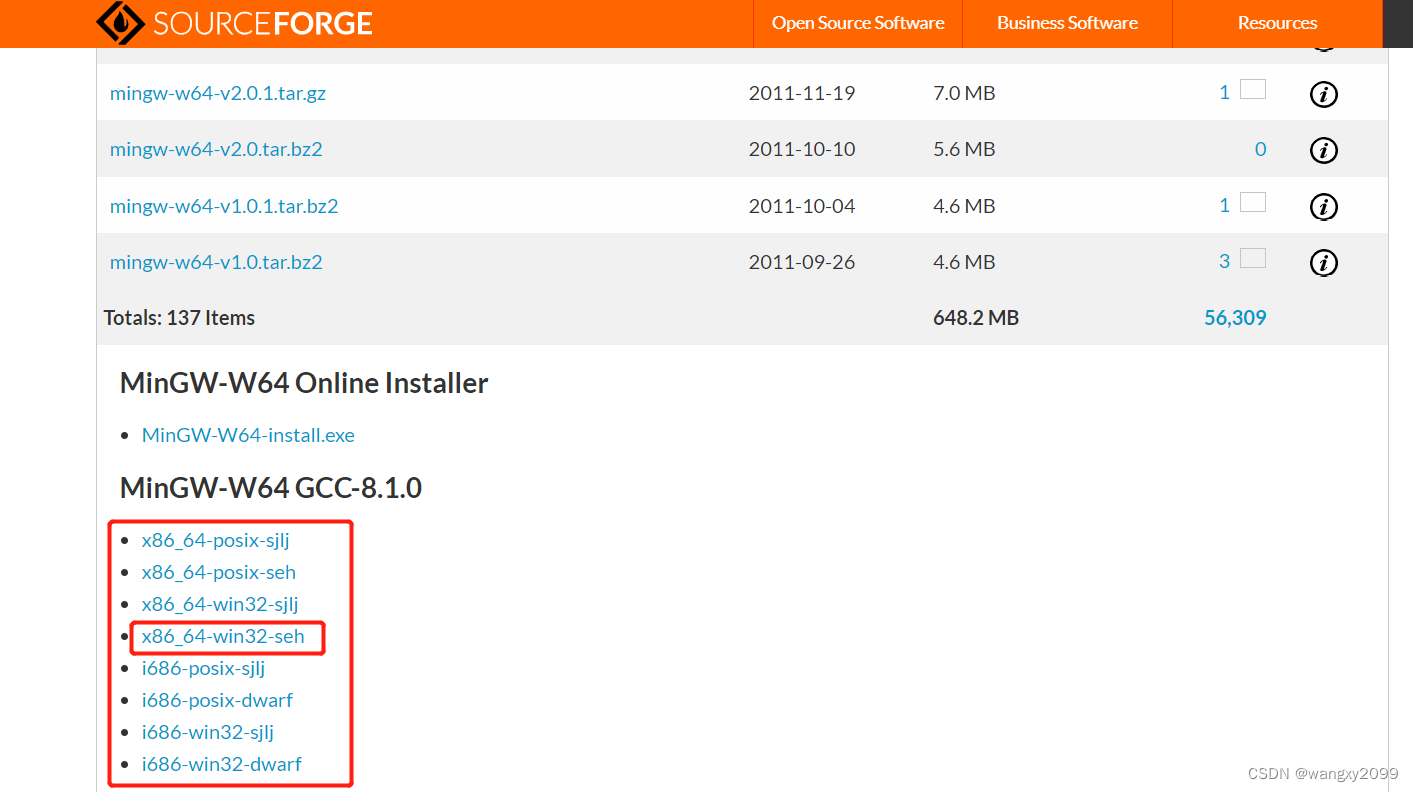The image size is (1413, 792).
Task: View info icon for mingw-w64-v2.0.1.tar.gz
Action: pos(1324,94)
